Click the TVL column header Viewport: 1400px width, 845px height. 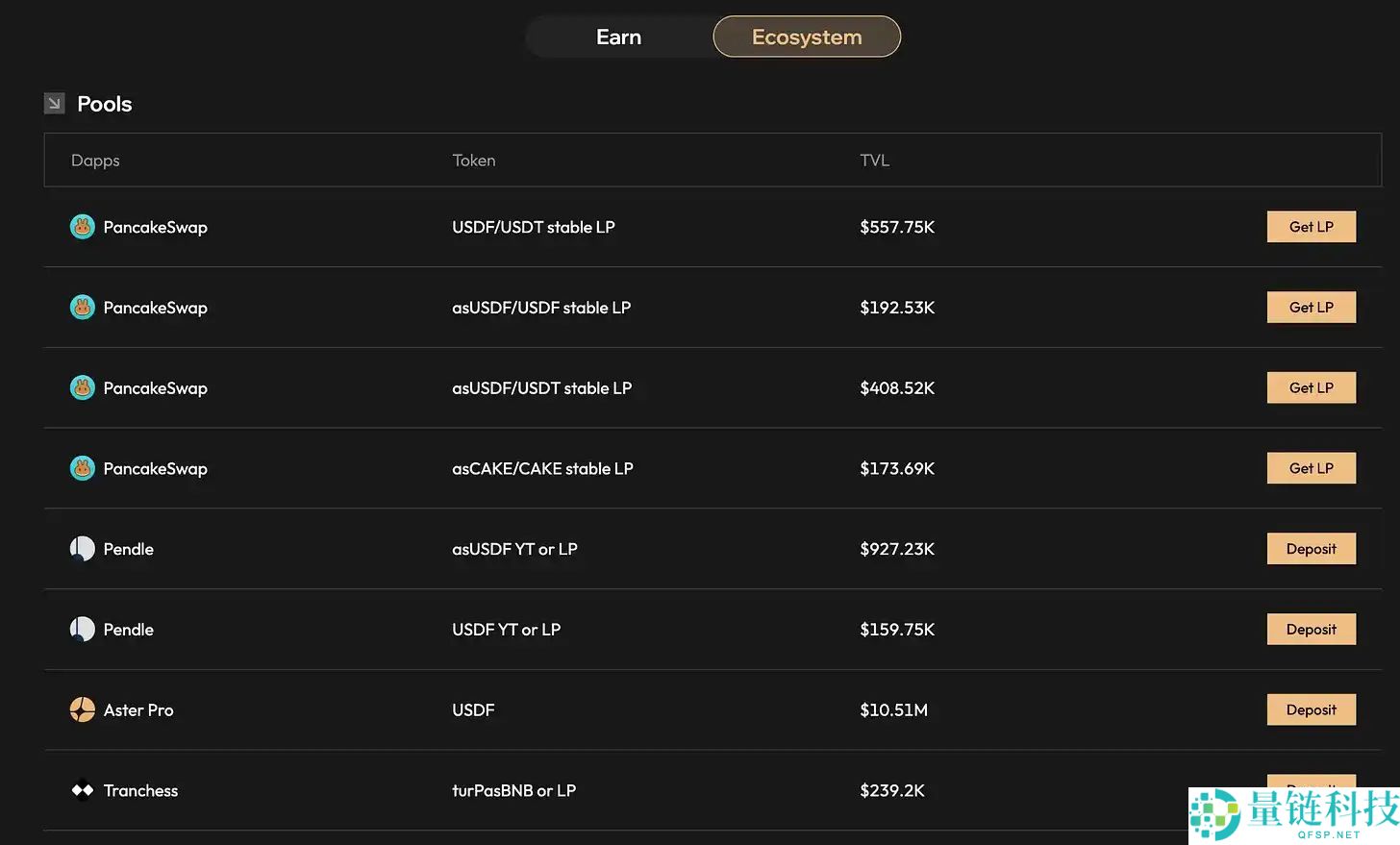coord(874,161)
